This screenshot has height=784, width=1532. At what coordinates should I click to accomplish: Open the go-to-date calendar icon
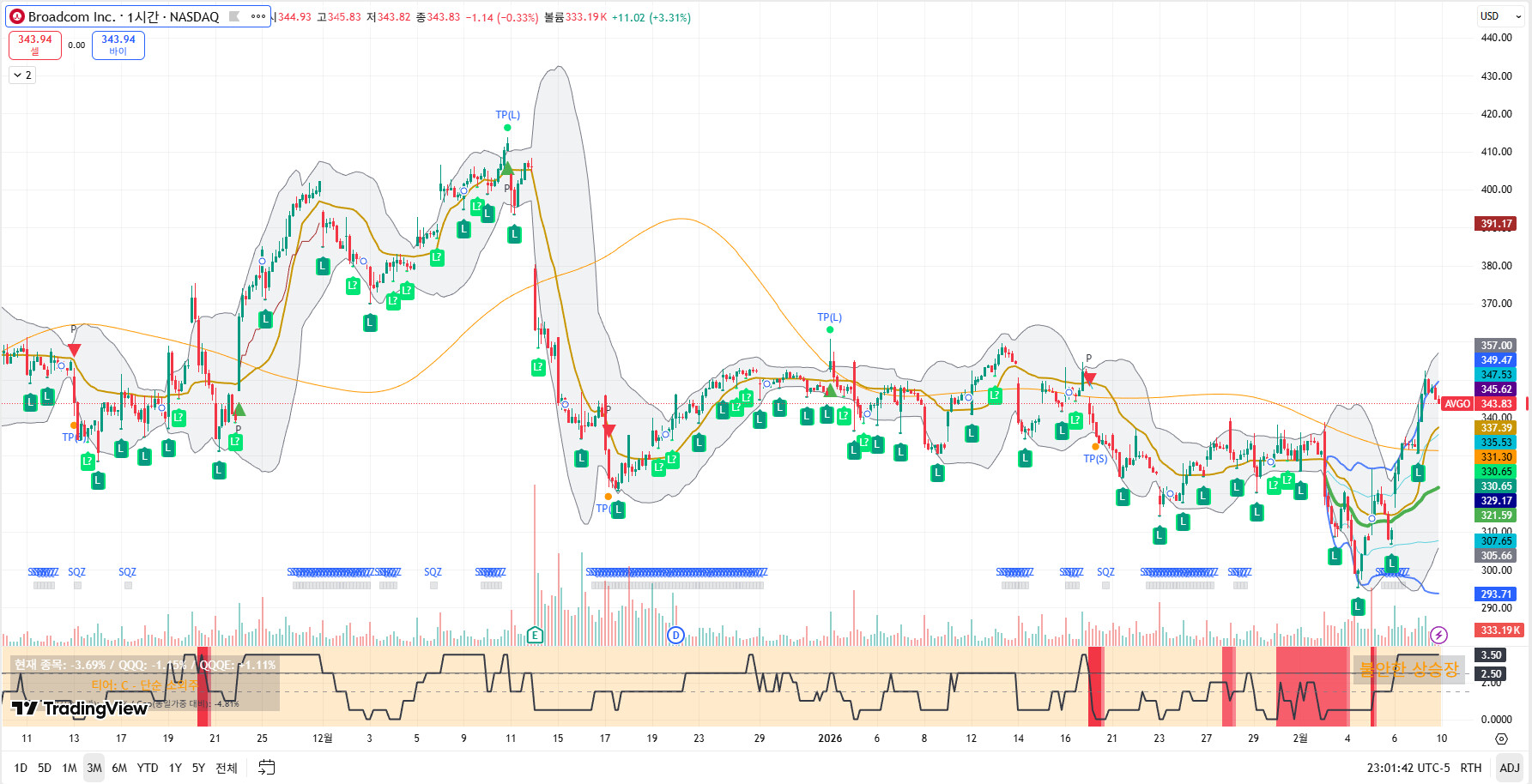click(267, 768)
